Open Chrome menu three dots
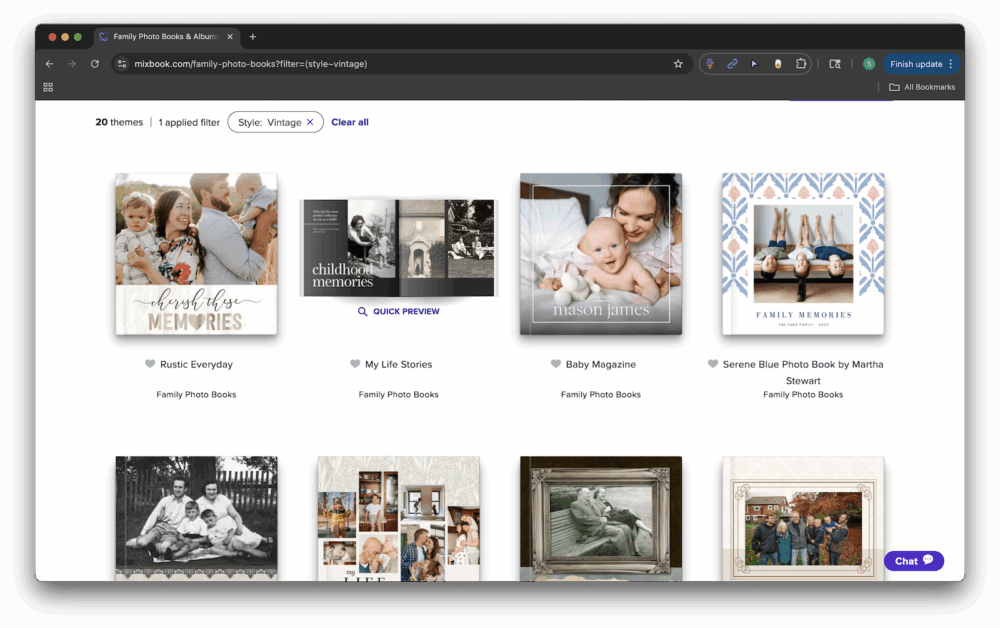The image size is (1000, 628). click(x=951, y=64)
